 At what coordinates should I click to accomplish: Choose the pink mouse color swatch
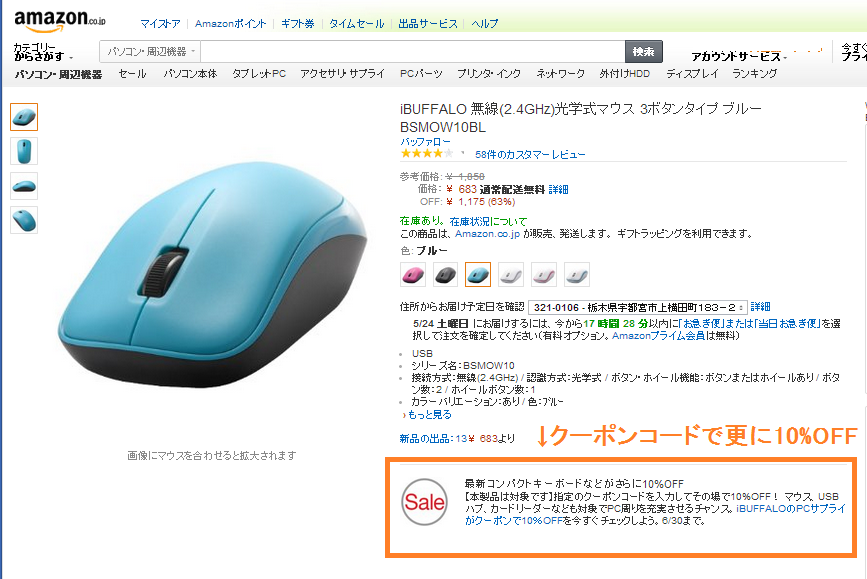point(412,274)
